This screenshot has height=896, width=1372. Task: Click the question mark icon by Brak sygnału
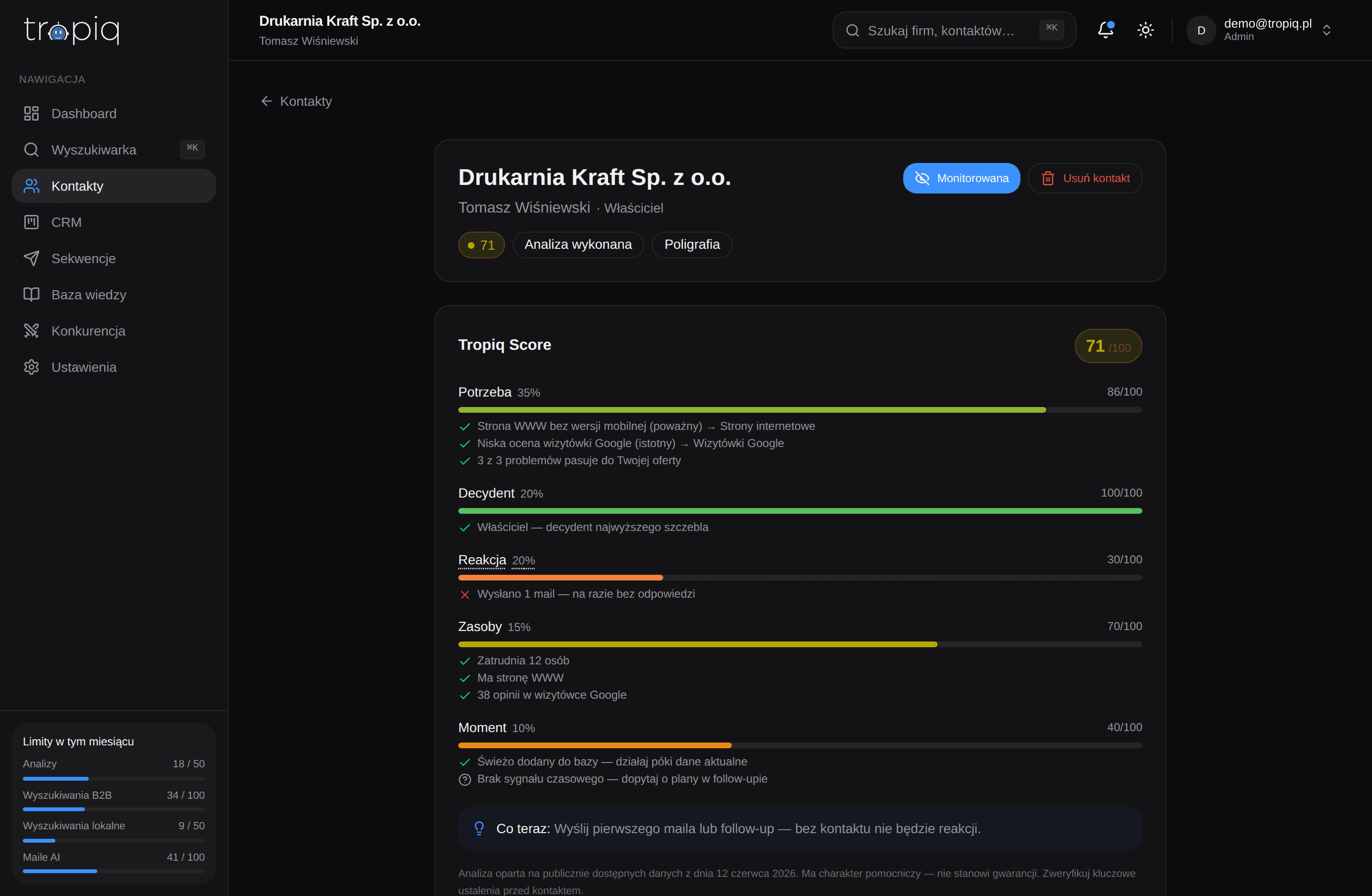[464, 780]
